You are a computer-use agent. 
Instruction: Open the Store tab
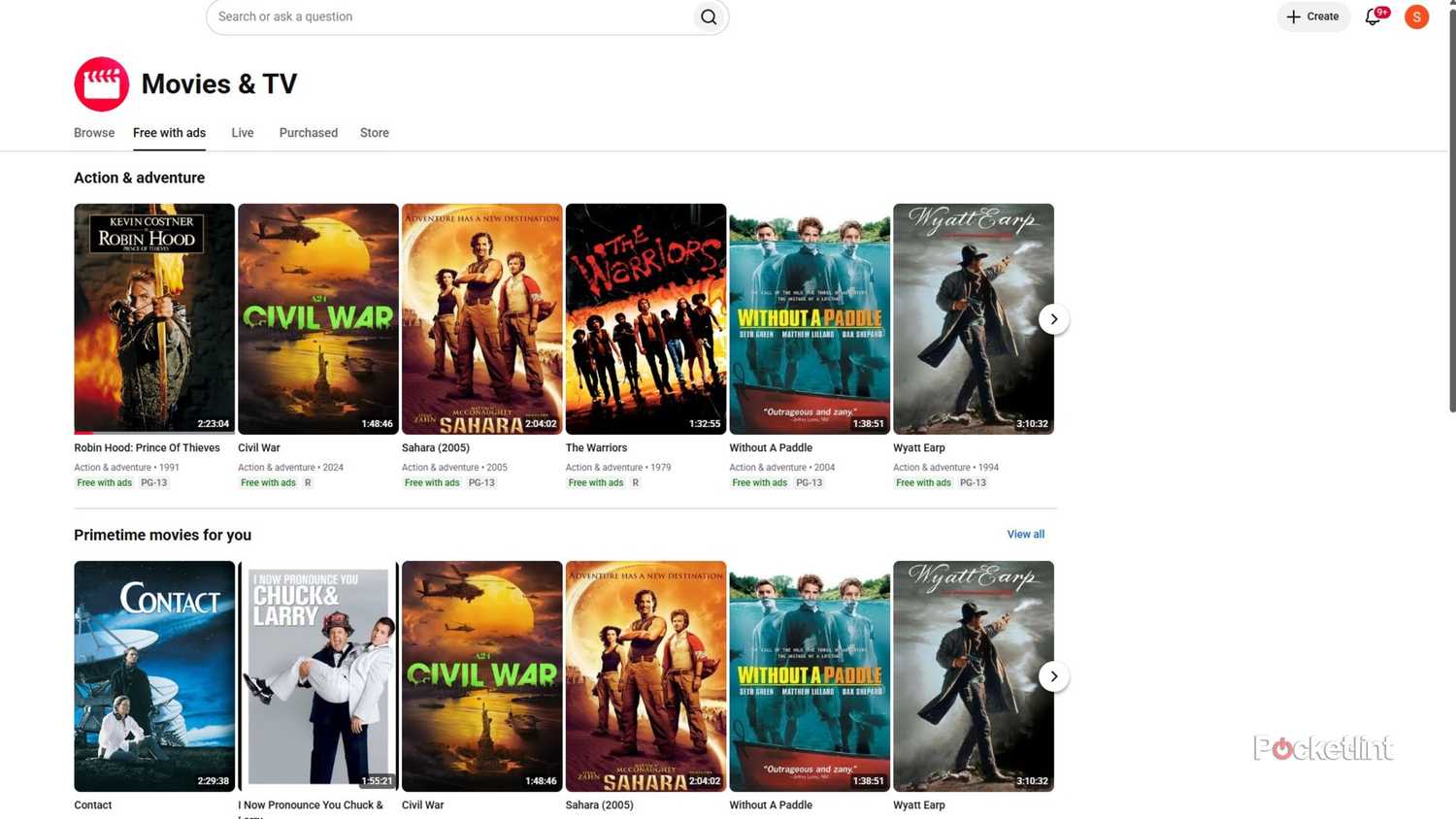pos(375,133)
